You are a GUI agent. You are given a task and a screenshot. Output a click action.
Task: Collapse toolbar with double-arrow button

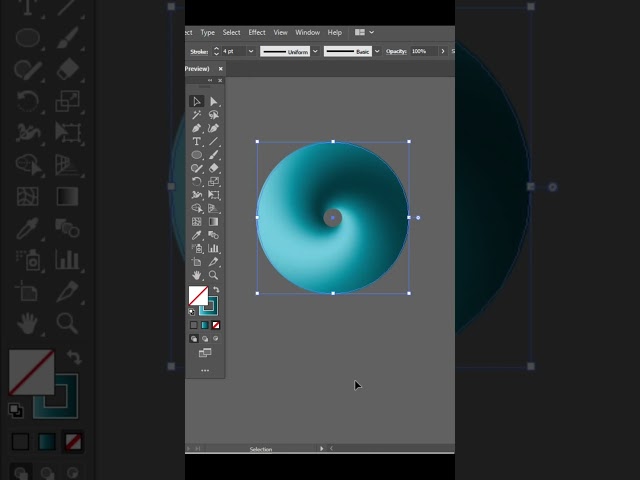click(x=210, y=80)
